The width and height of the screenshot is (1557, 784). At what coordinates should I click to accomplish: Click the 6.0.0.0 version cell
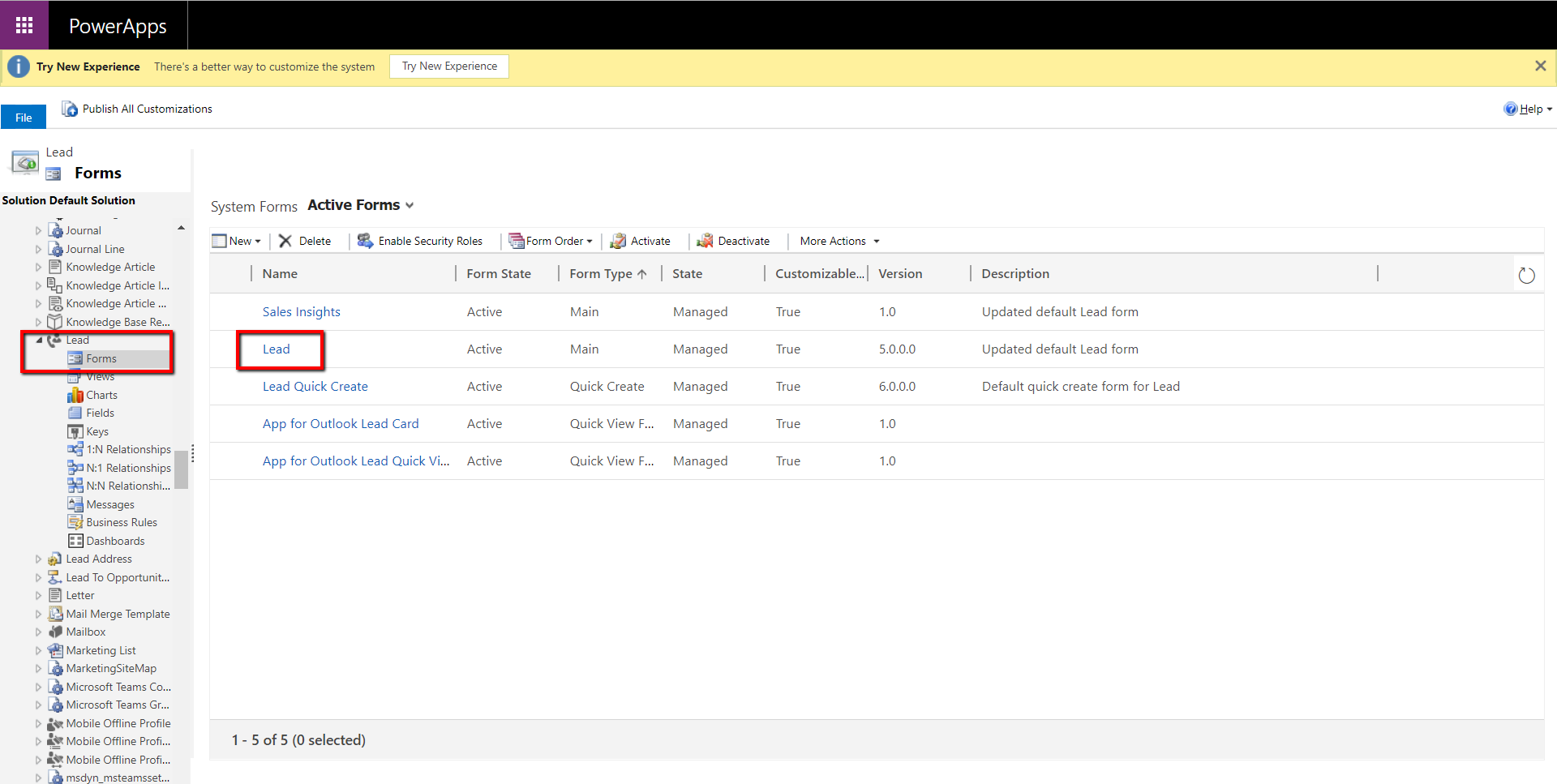(x=897, y=387)
